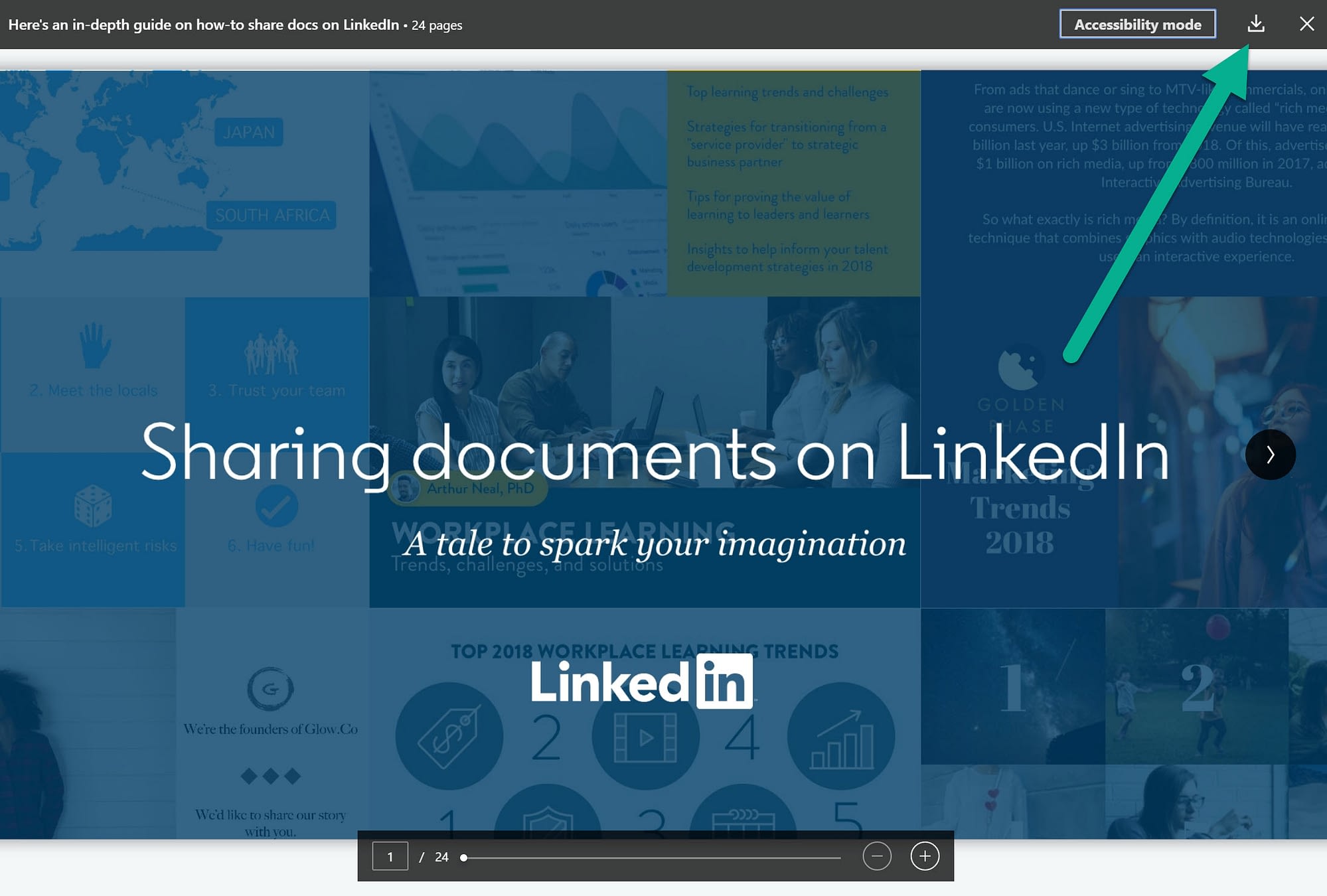Zoom out with the minus icon
The height and width of the screenshot is (896, 1327).
coord(876,856)
